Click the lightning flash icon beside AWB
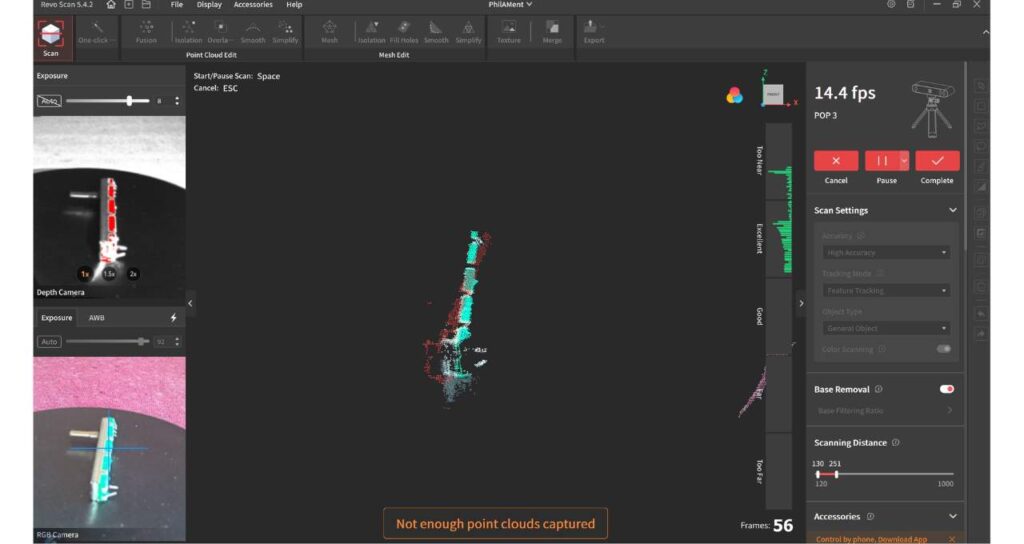 click(x=173, y=318)
